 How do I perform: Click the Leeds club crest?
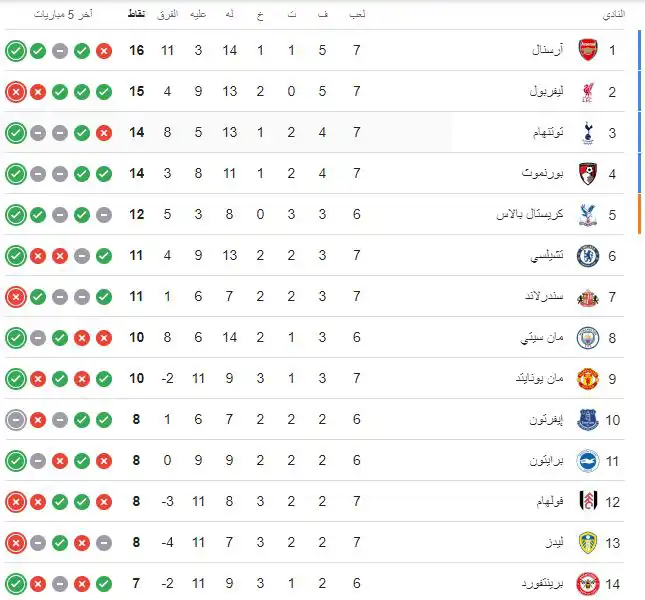[x=587, y=542]
